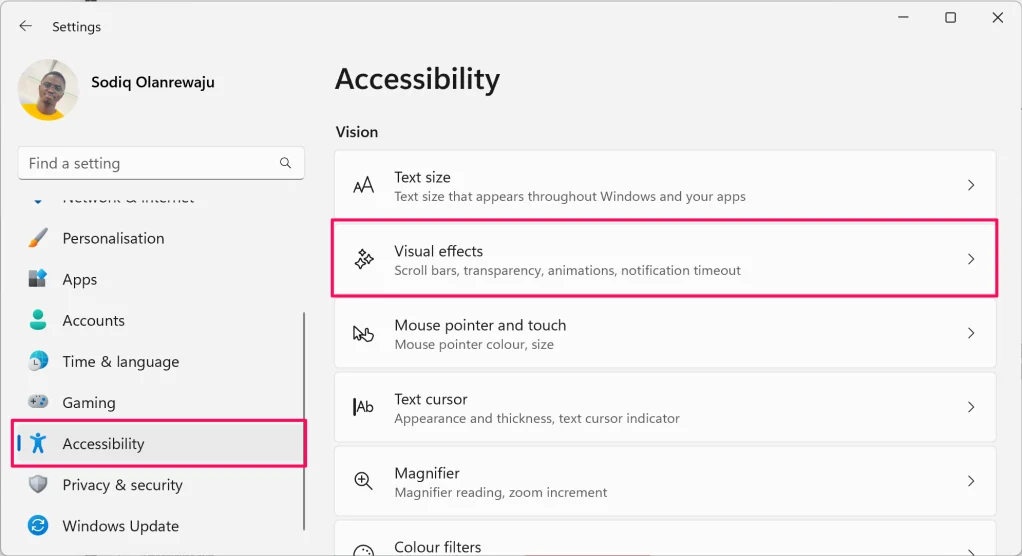Open Text cursor chevron arrow
The image size is (1022, 556).
[x=970, y=408]
